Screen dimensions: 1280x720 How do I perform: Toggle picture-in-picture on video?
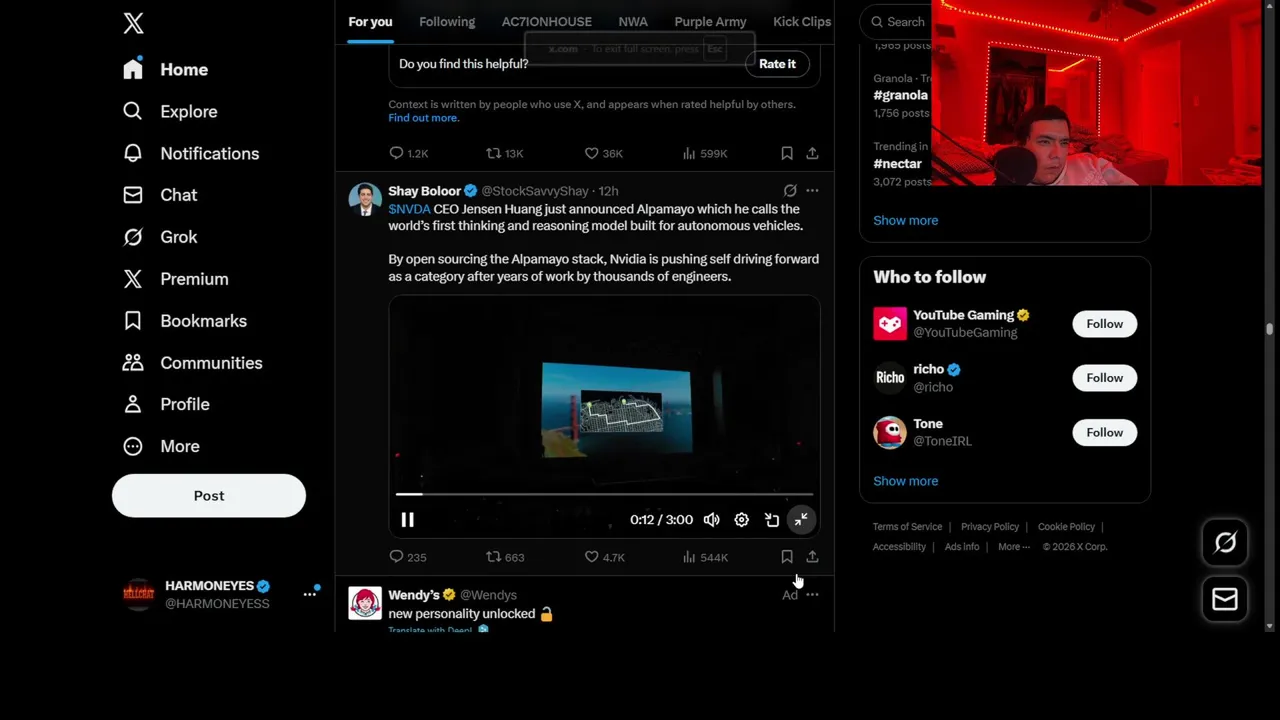pos(771,520)
